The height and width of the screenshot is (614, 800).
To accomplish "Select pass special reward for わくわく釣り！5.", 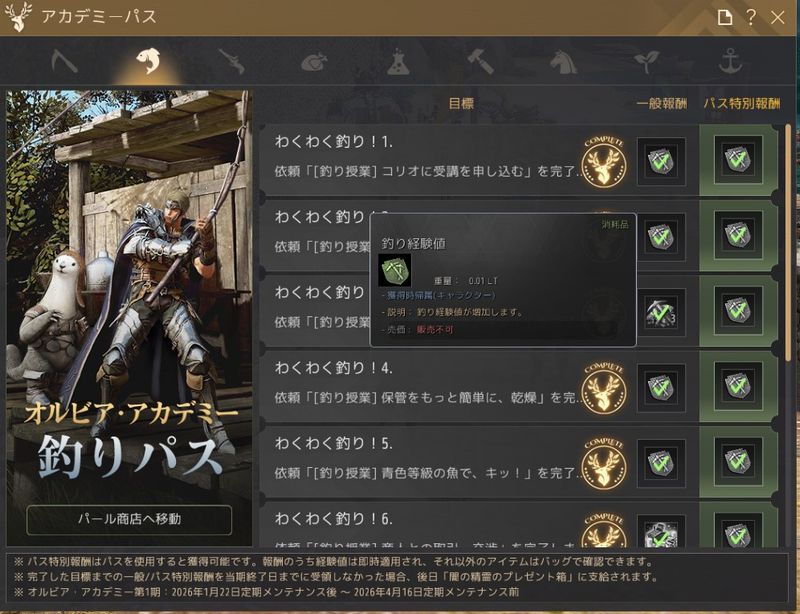I will (738, 461).
